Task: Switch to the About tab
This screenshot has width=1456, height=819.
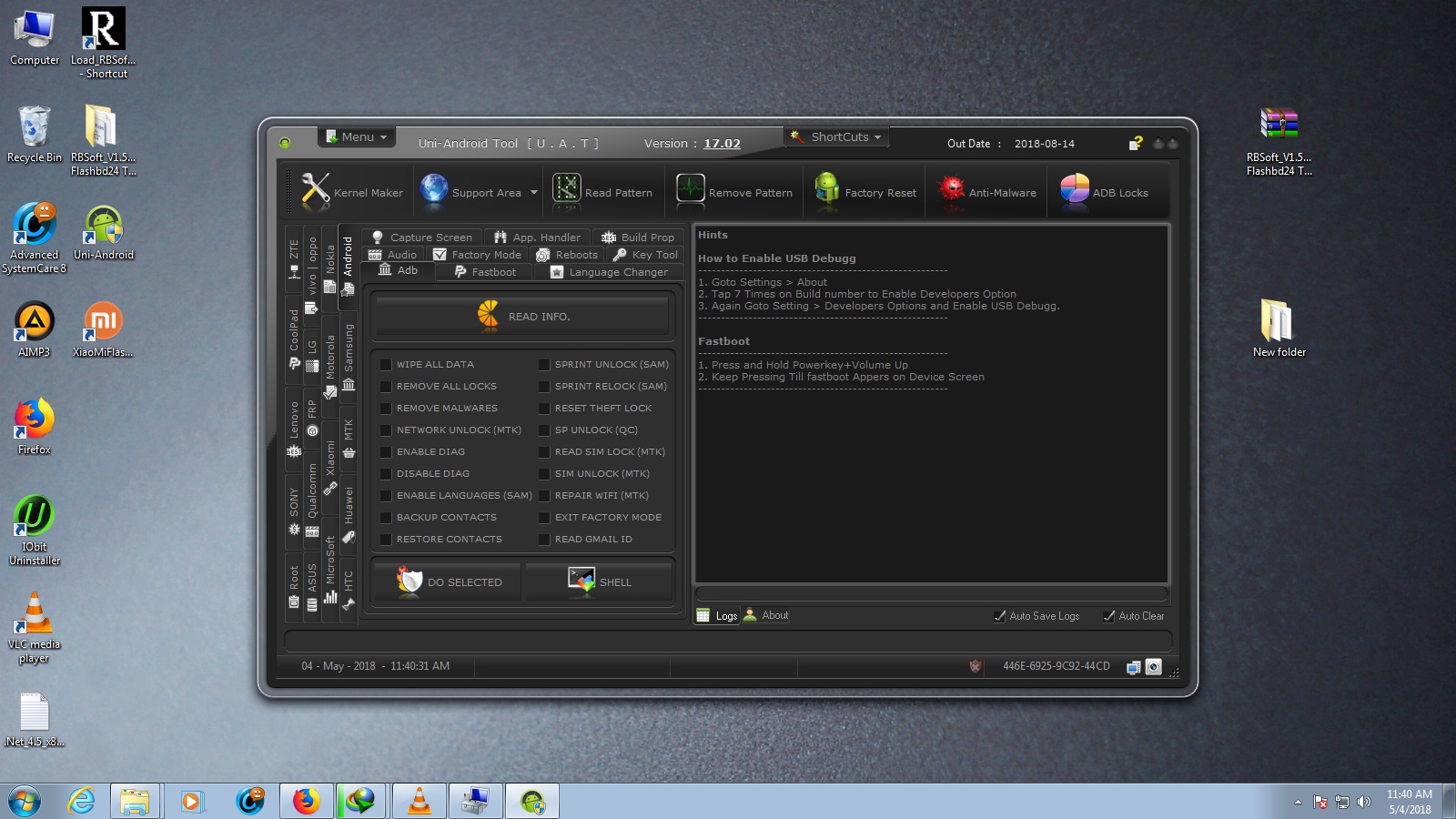Action: click(x=765, y=615)
